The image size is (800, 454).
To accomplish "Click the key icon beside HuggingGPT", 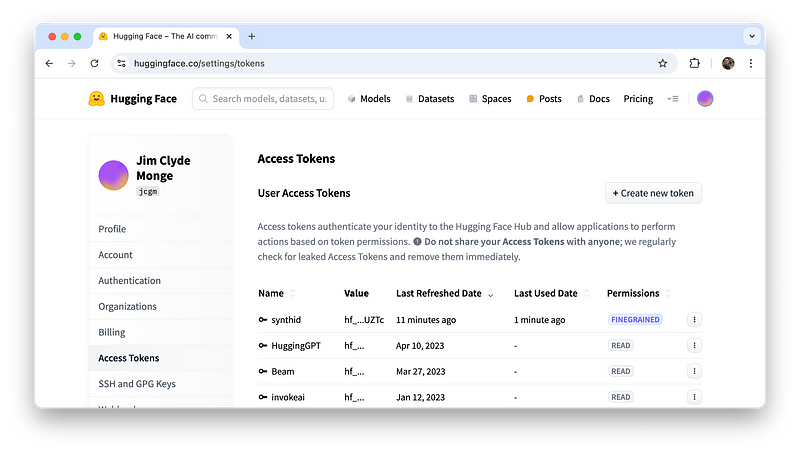I will tap(263, 345).
